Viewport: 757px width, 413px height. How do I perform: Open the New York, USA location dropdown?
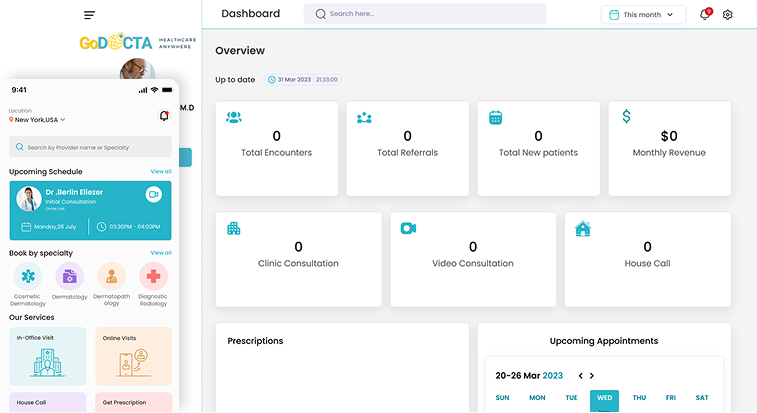38,120
